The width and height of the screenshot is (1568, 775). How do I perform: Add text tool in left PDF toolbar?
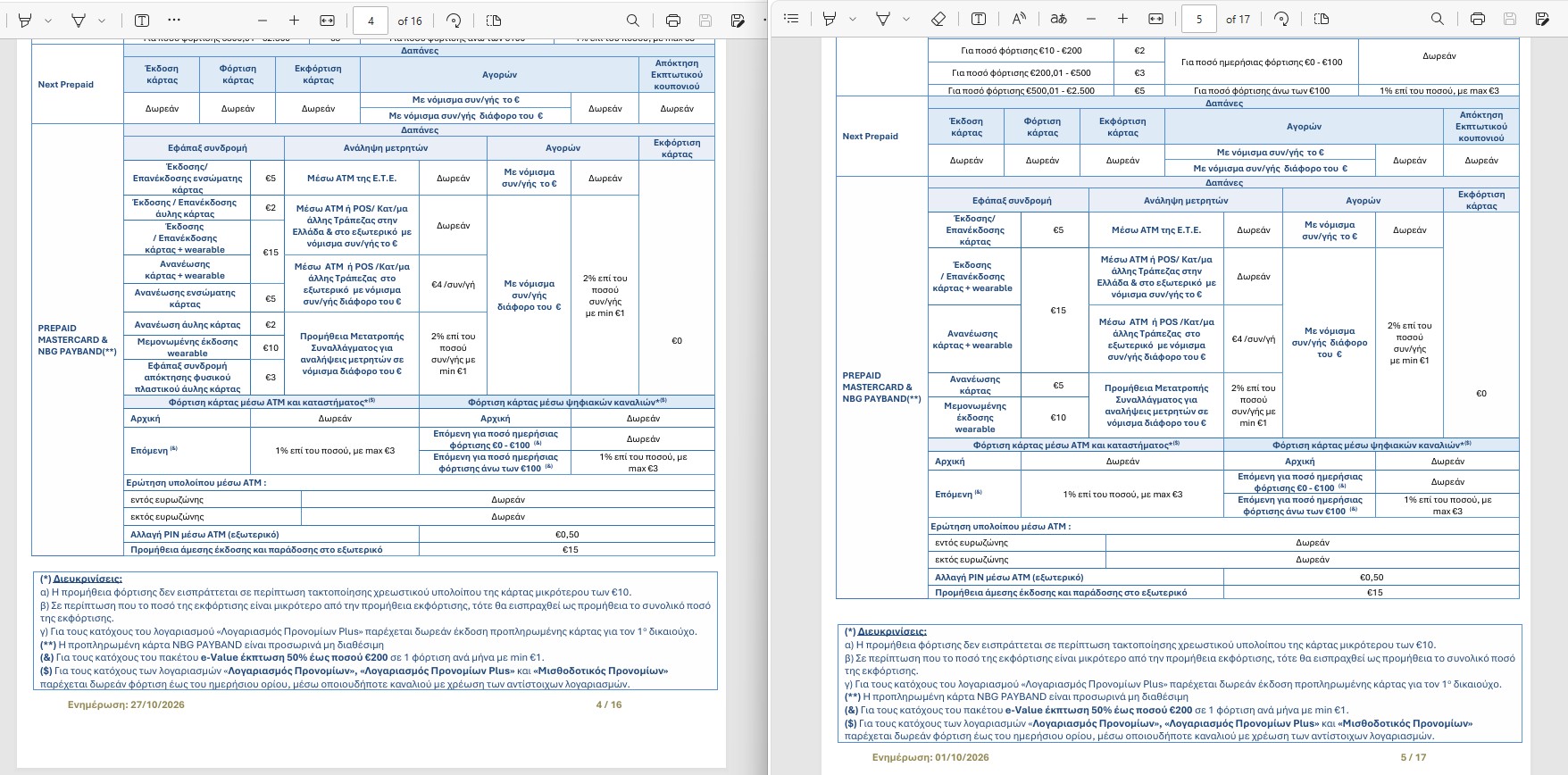(142, 20)
